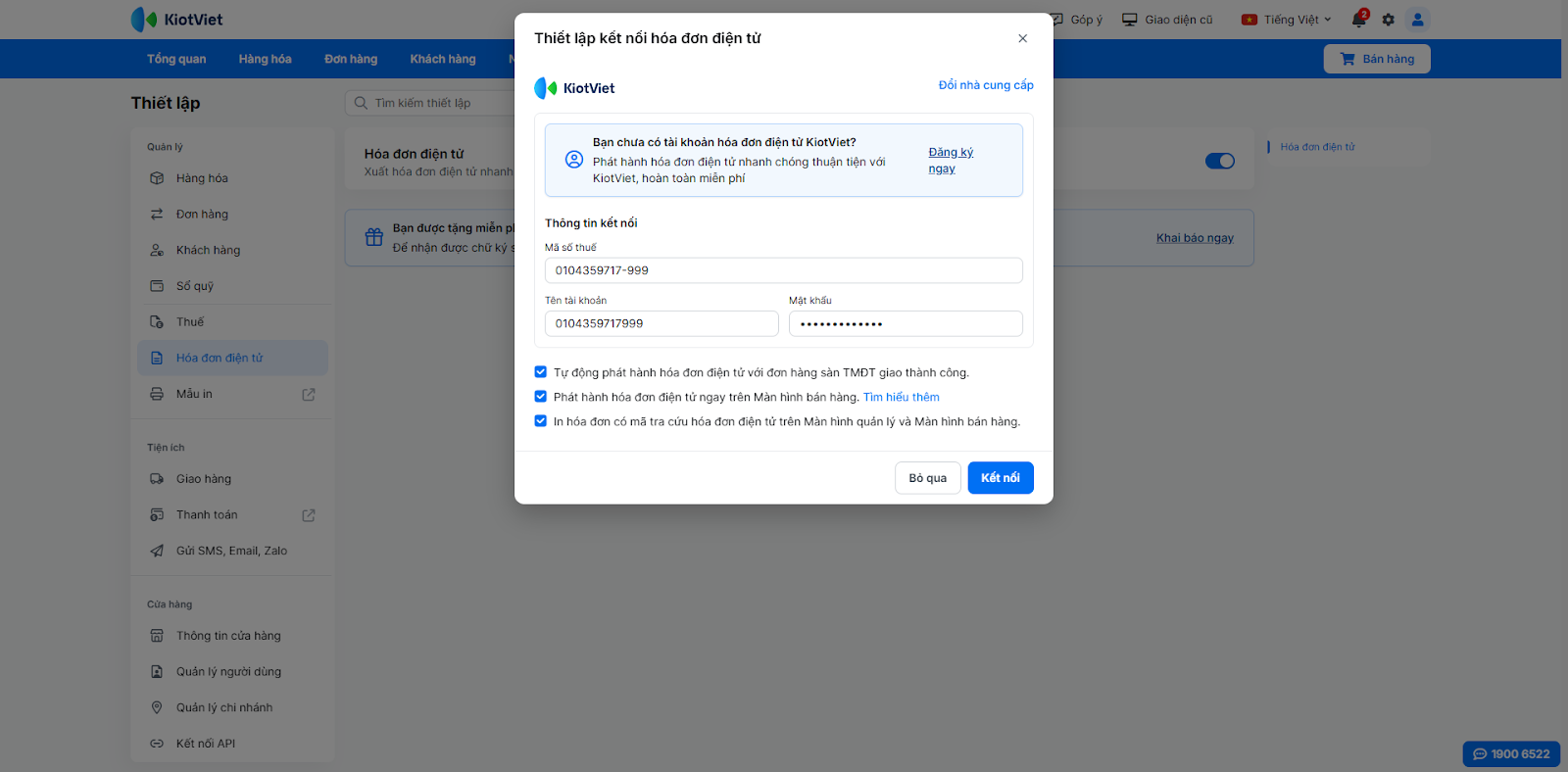Click Đổi nhà cung cấp link
Image resolution: width=1568 pixels, height=772 pixels.
[x=986, y=85]
